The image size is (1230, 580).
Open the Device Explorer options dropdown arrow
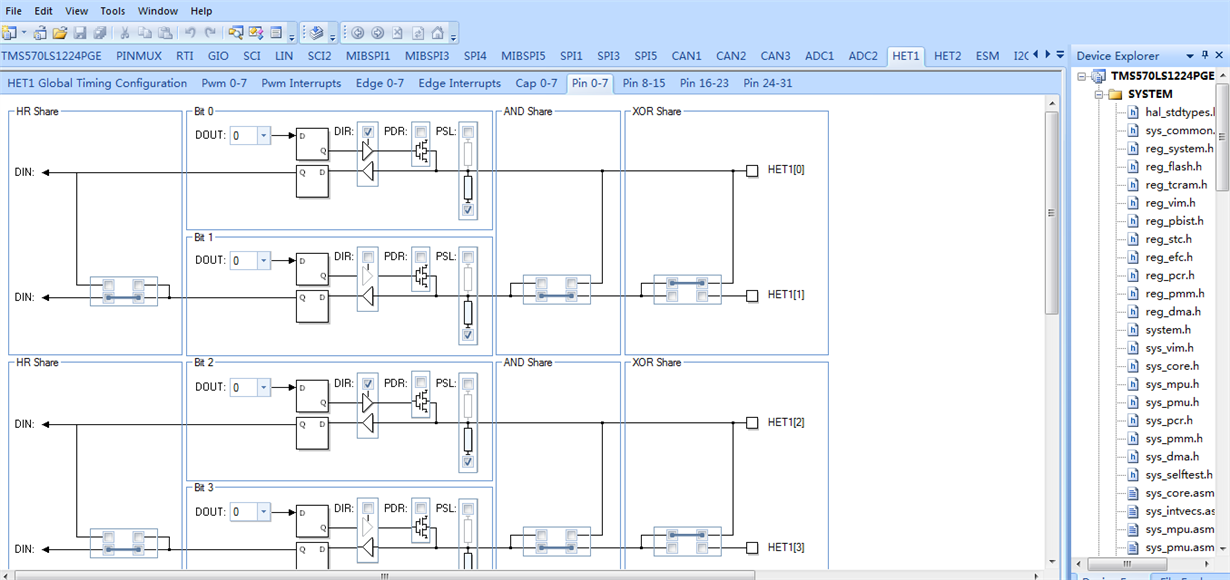click(1189, 56)
